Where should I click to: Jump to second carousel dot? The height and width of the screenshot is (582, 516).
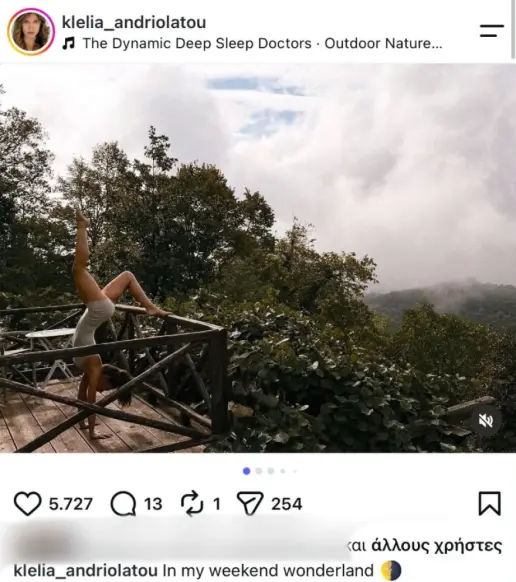(x=259, y=471)
